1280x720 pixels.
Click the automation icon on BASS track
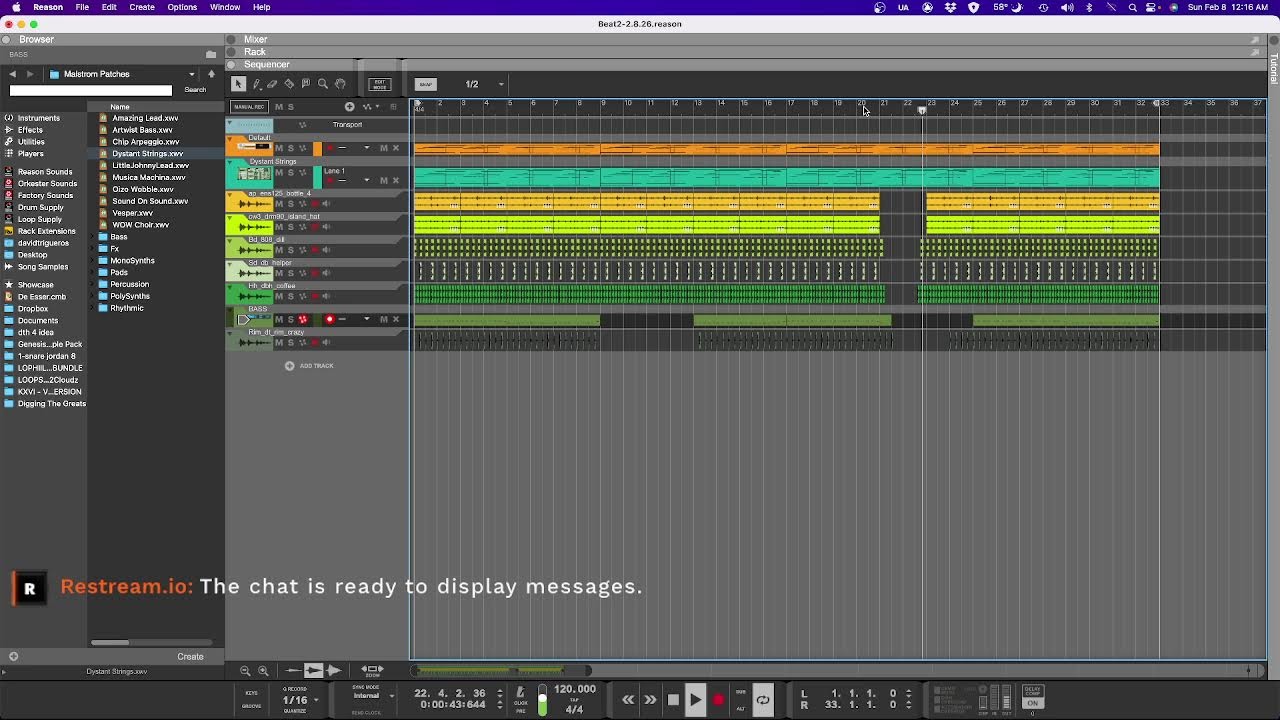click(303, 319)
